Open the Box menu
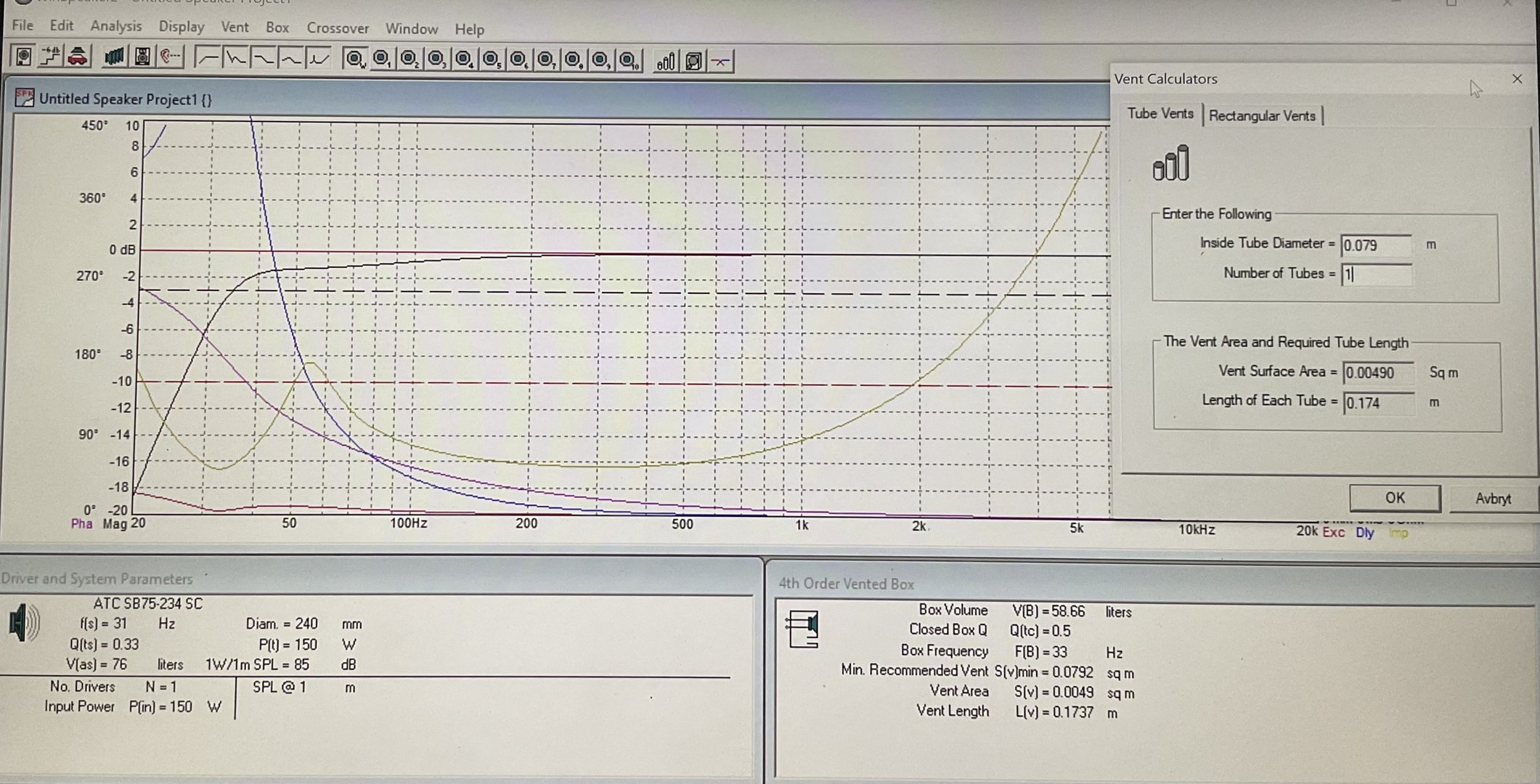 (277, 28)
